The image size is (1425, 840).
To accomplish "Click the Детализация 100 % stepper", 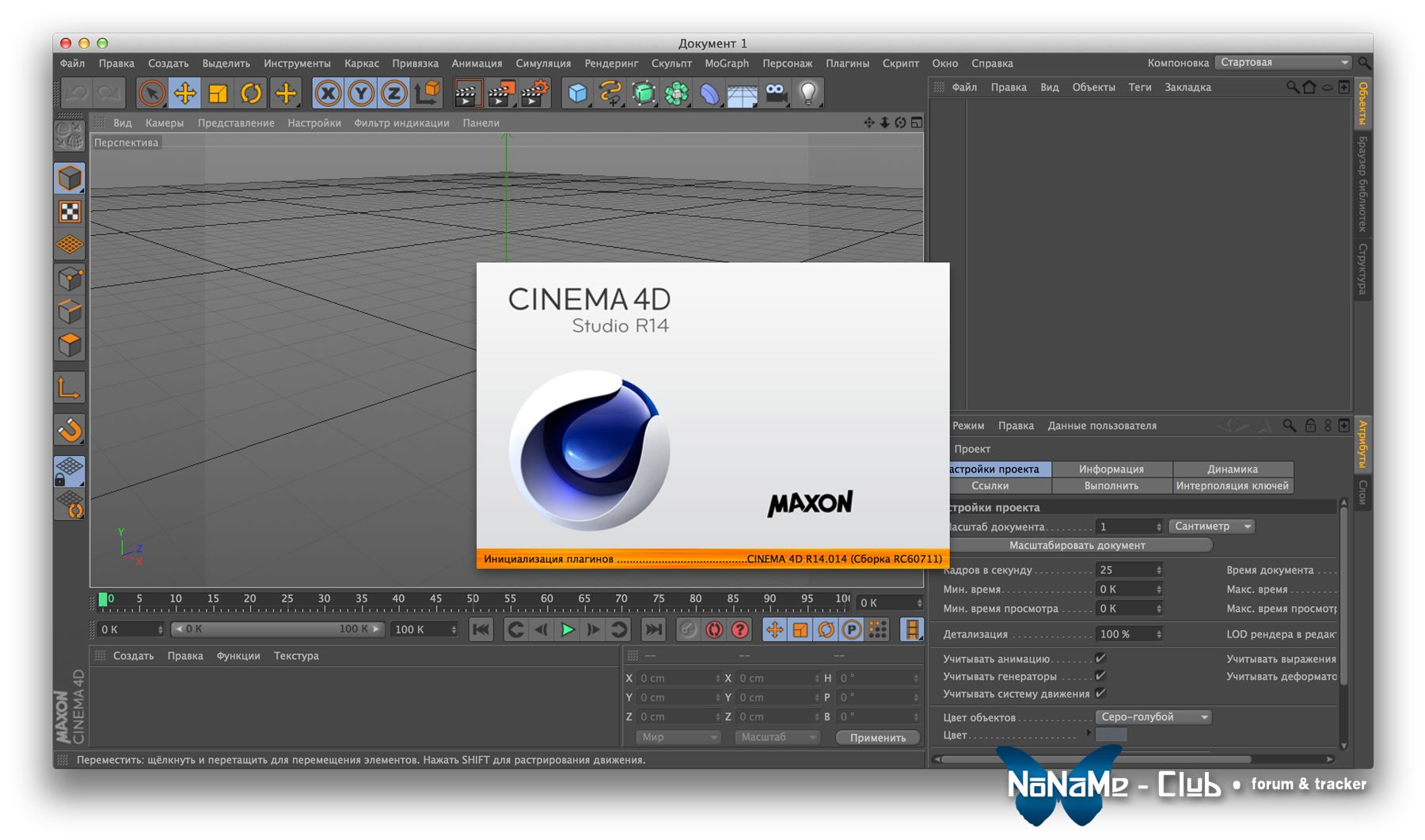I will [x=1158, y=634].
